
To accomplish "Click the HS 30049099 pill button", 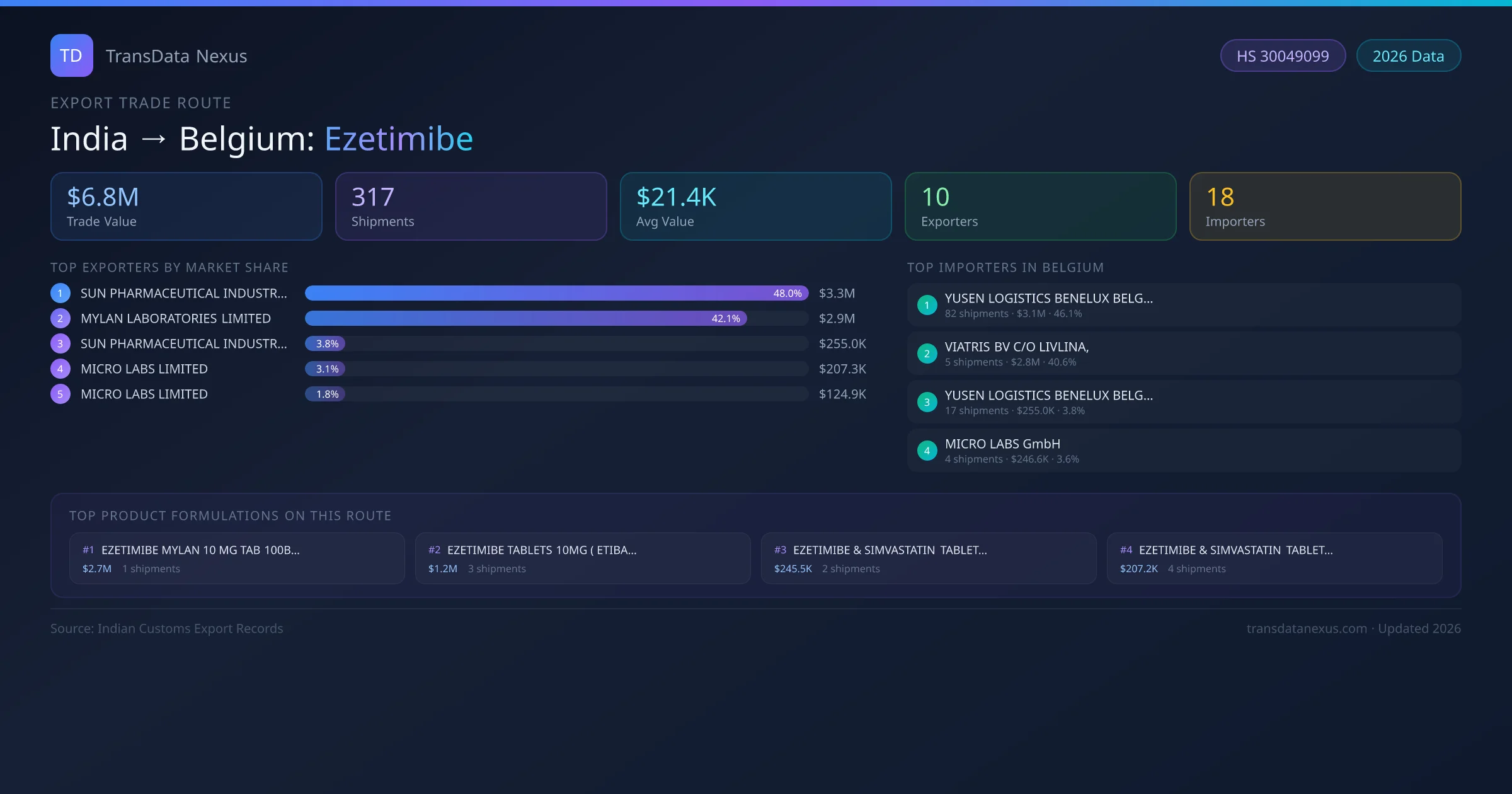I will 1283,56.
